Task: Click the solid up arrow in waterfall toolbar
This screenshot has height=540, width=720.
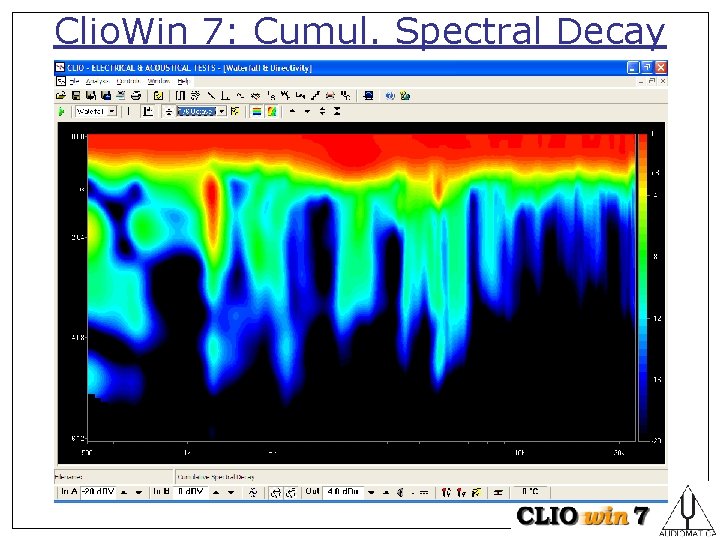Action: [292, 111]
